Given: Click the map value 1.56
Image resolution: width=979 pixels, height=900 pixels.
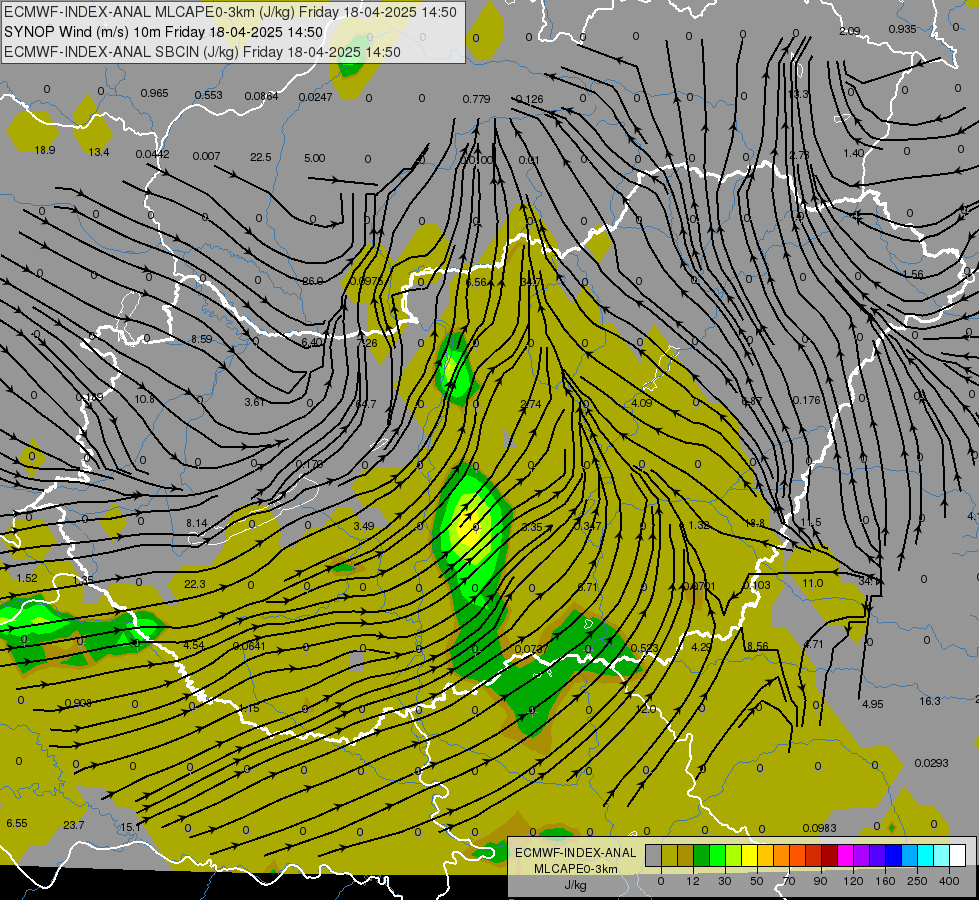Looking at the screenshot, I should coord(913,274).
